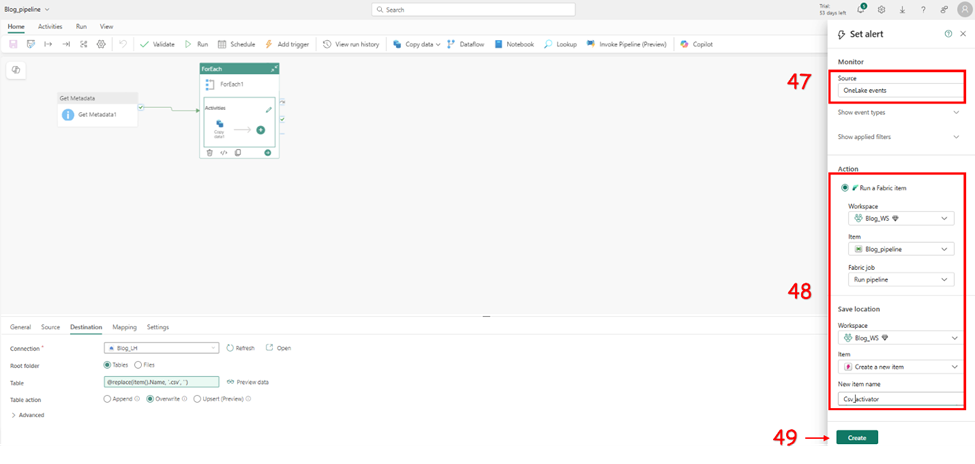Click Validate in the toolbar

point(157,44)
